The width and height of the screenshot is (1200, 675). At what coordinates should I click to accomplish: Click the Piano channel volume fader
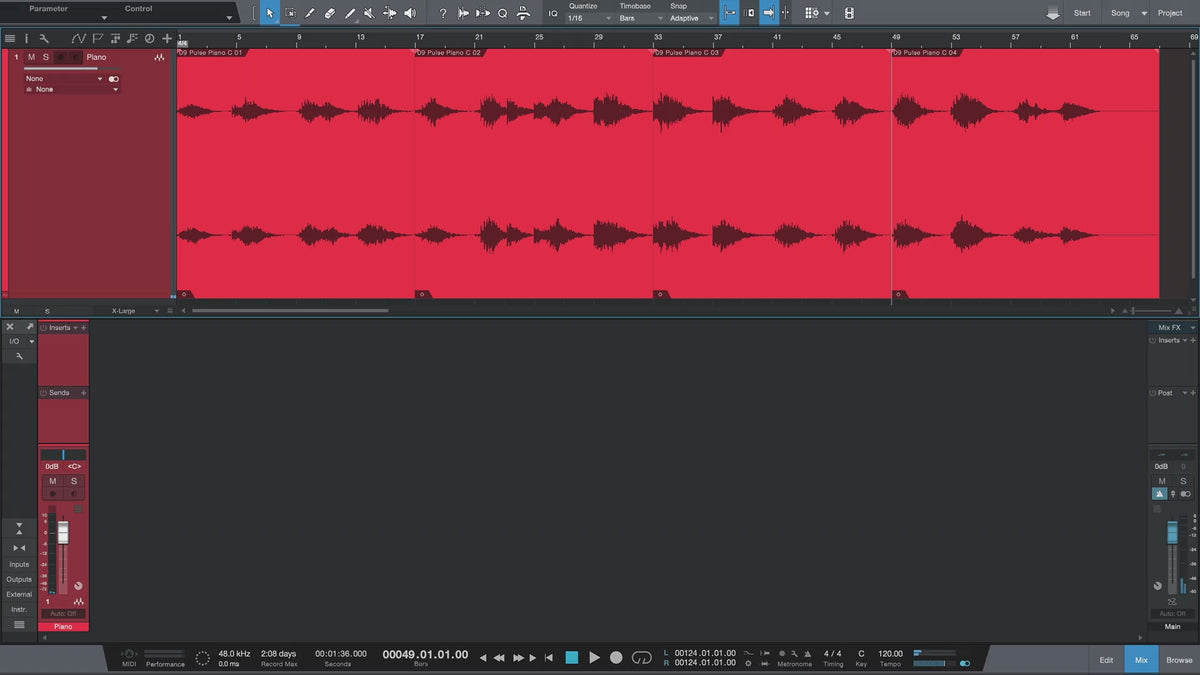(x=63, y=532)
